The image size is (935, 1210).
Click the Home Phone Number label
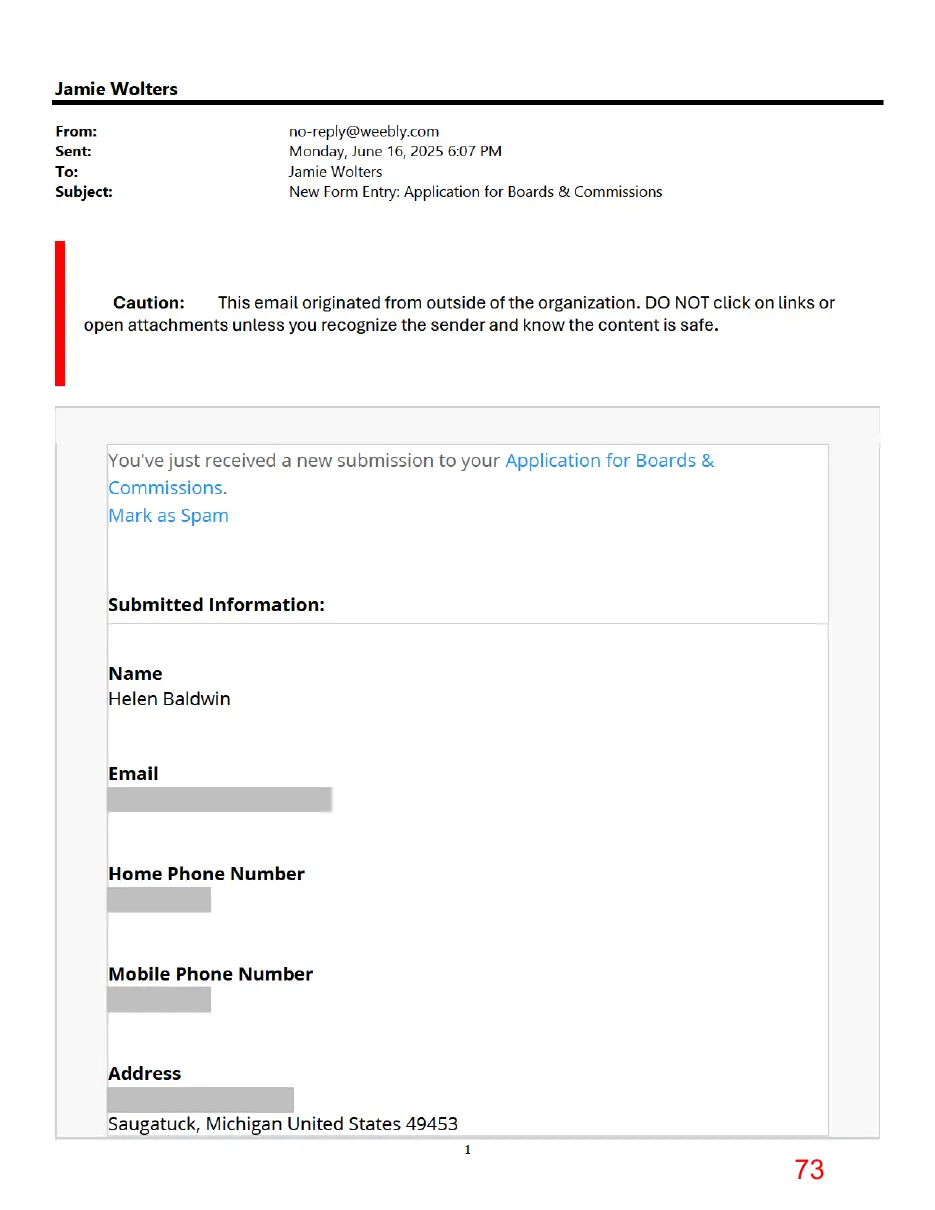click(x=206, y=874)
